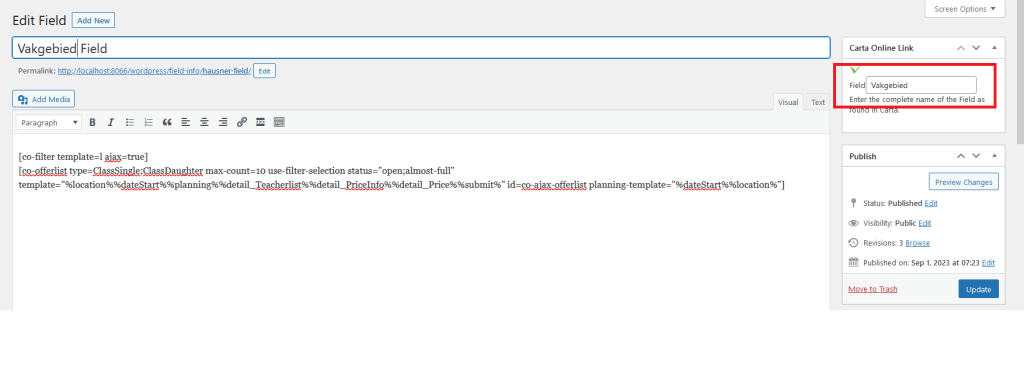
Task: Switch to the Visual editor tab
Action: click(788, 102)
